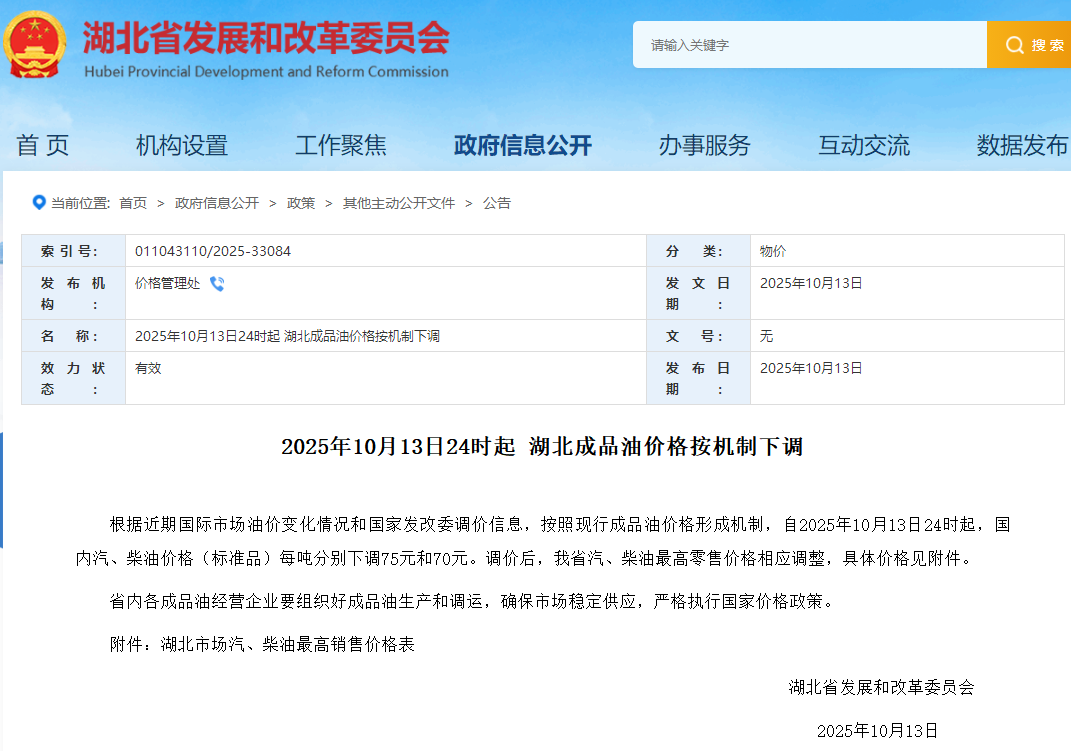Go to 工作聚焦 in the navigation bar
The width and height of the screenshot is (1071, 751).
341,146
